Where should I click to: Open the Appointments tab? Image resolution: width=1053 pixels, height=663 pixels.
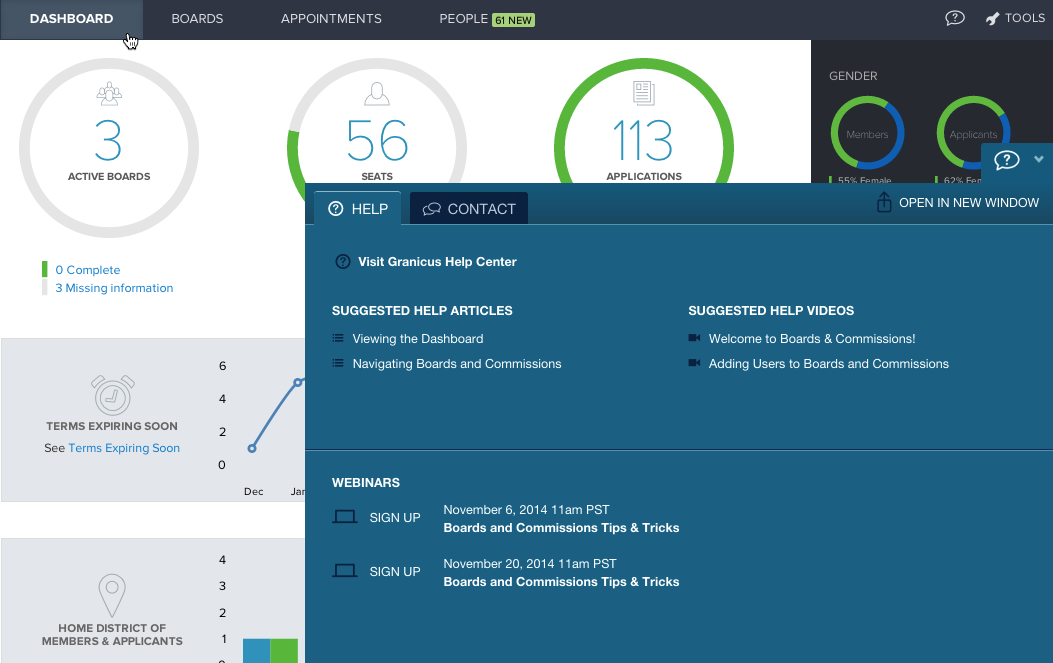331,19
